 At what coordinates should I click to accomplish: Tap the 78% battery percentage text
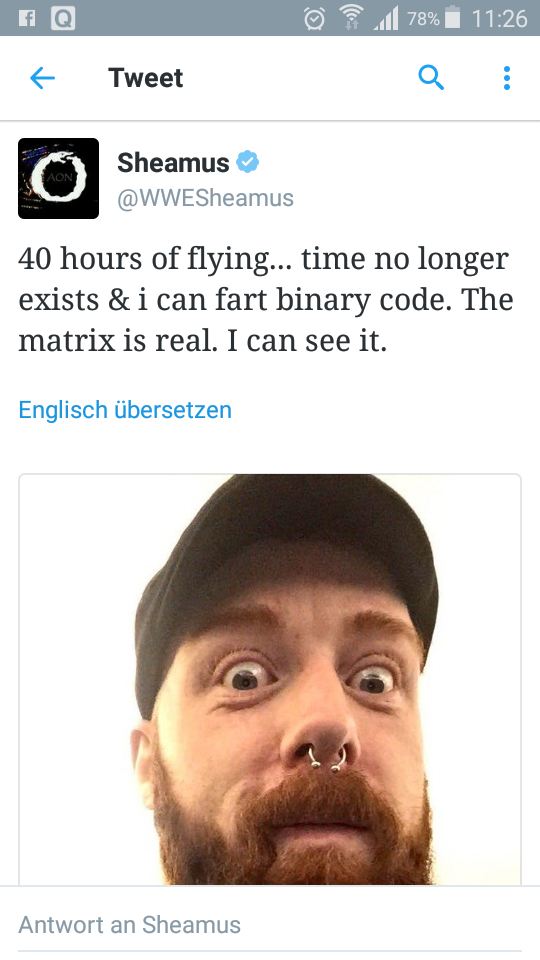(x=424, y=20)
